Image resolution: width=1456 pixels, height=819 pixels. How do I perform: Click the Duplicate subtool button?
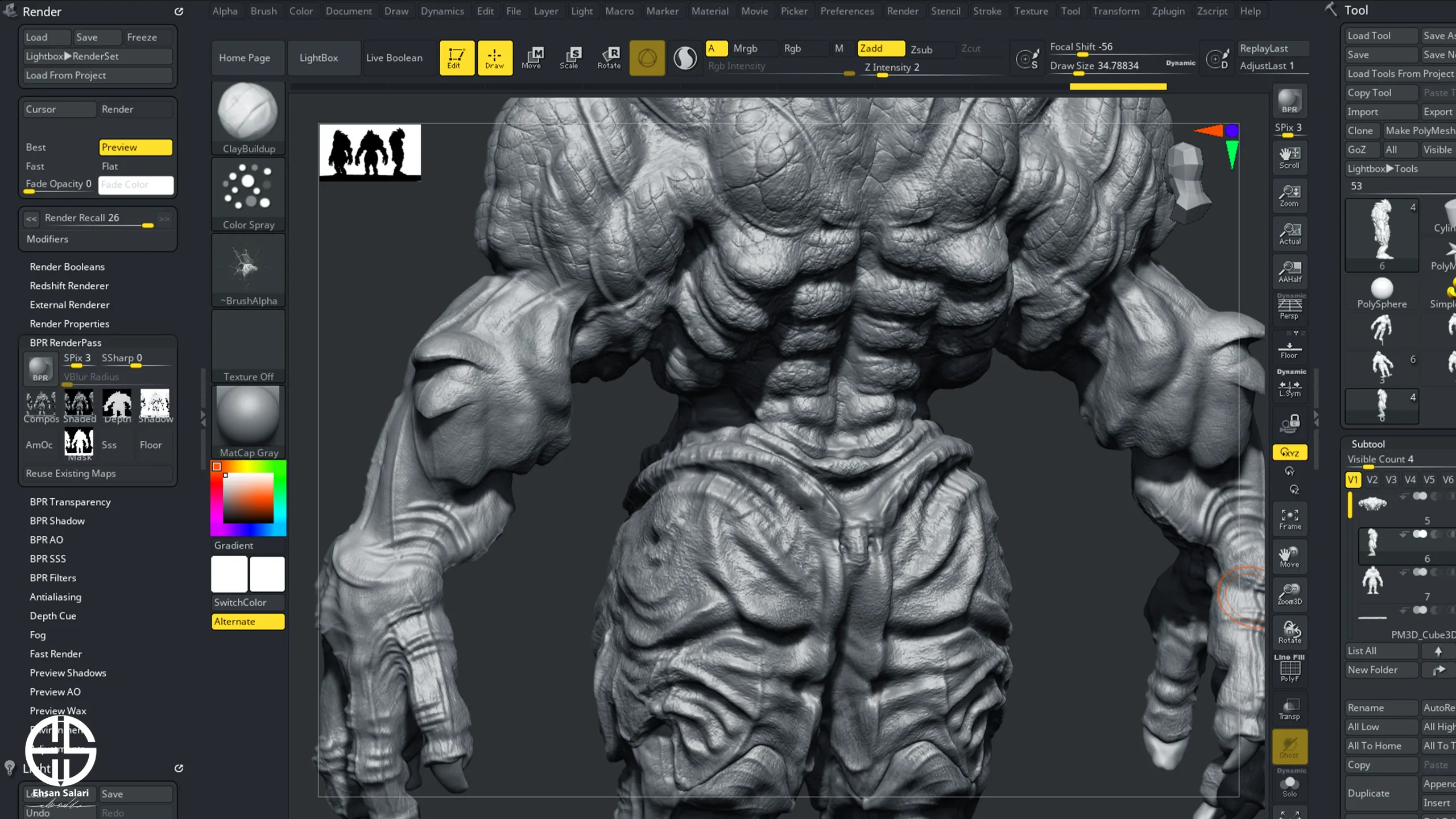coord(1381,793)
